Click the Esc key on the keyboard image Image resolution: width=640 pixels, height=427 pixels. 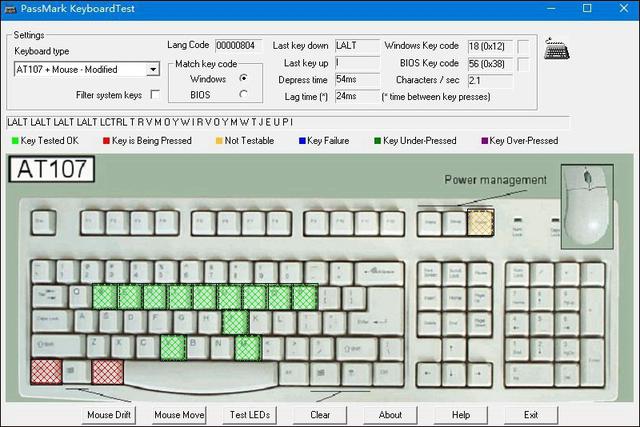(x=43, y=222)
